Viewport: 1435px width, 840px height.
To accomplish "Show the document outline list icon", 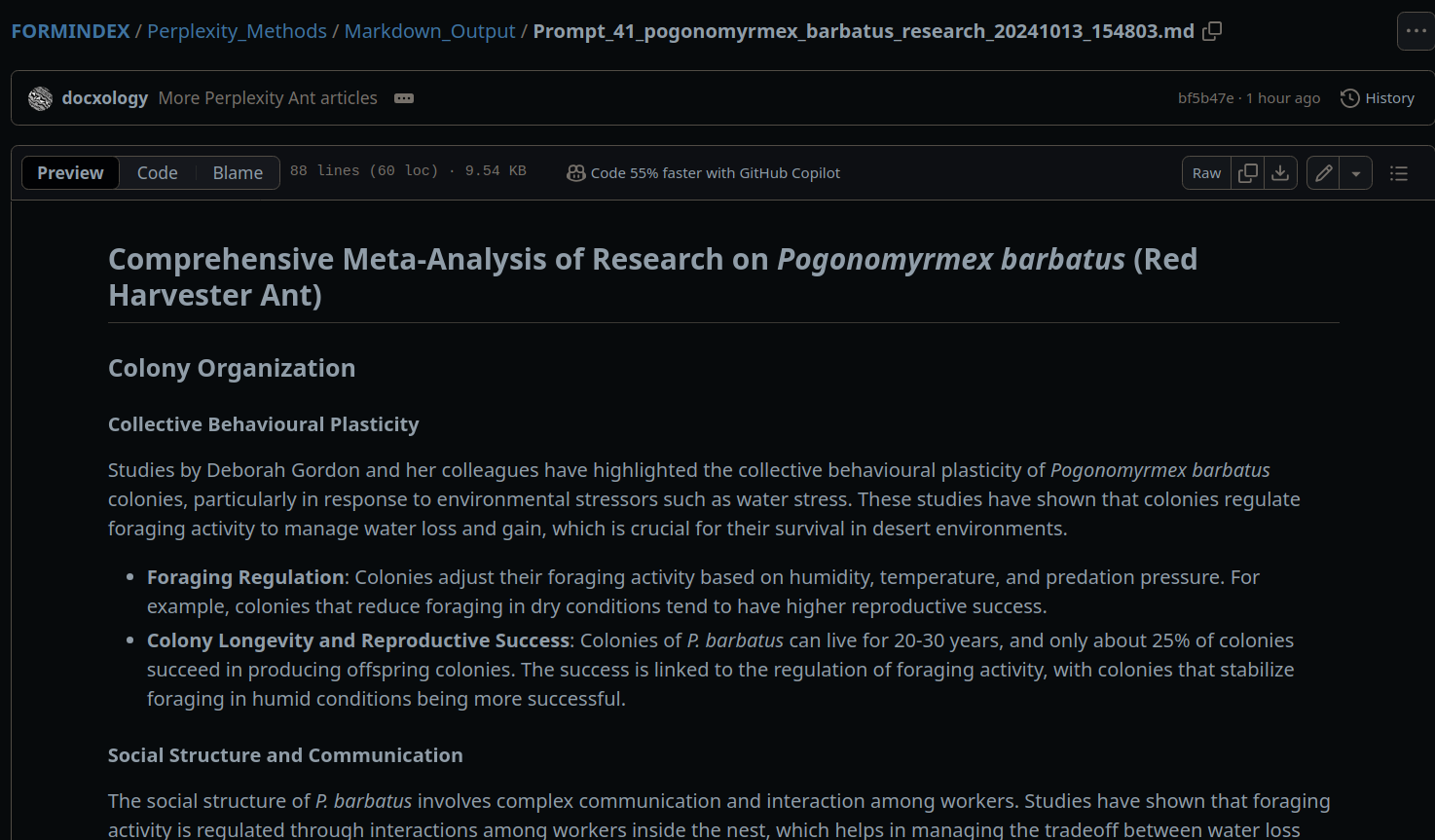I will (x=1399, y=173).
